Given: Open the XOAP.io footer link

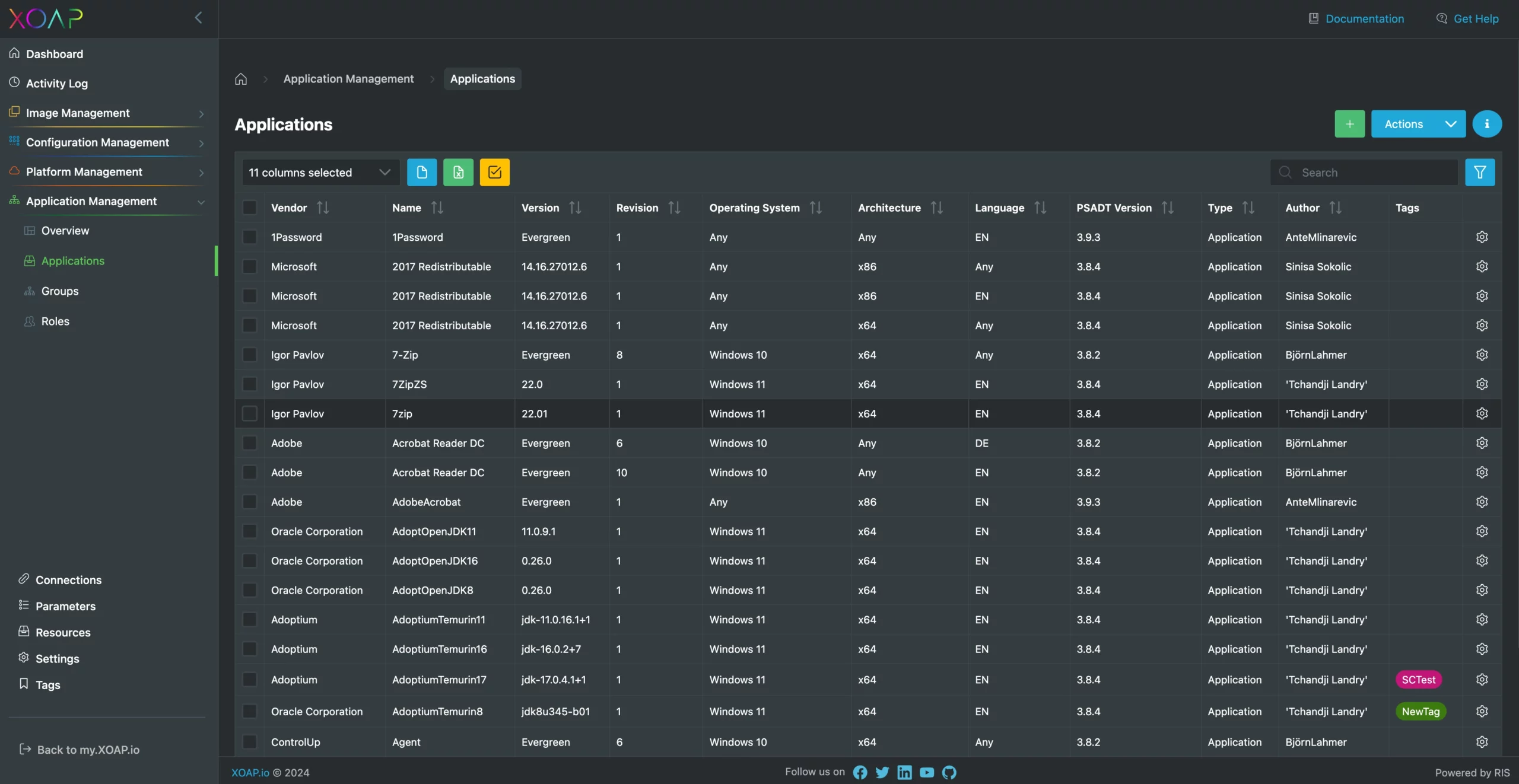Looking at the screenshot, I should (x=250, y=773).
